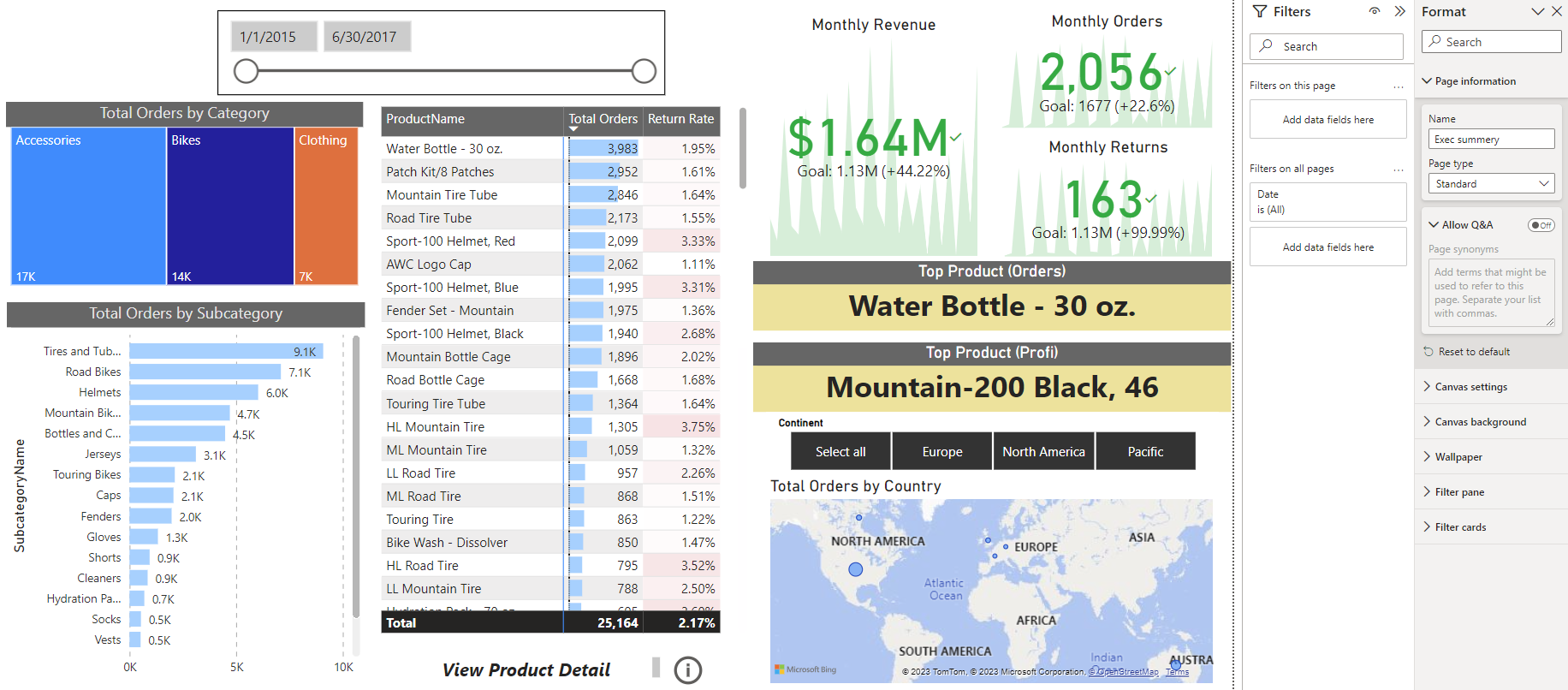Screen dimensions: 1568x690
Task: Click the Format pane search box
Action: 1492,42
